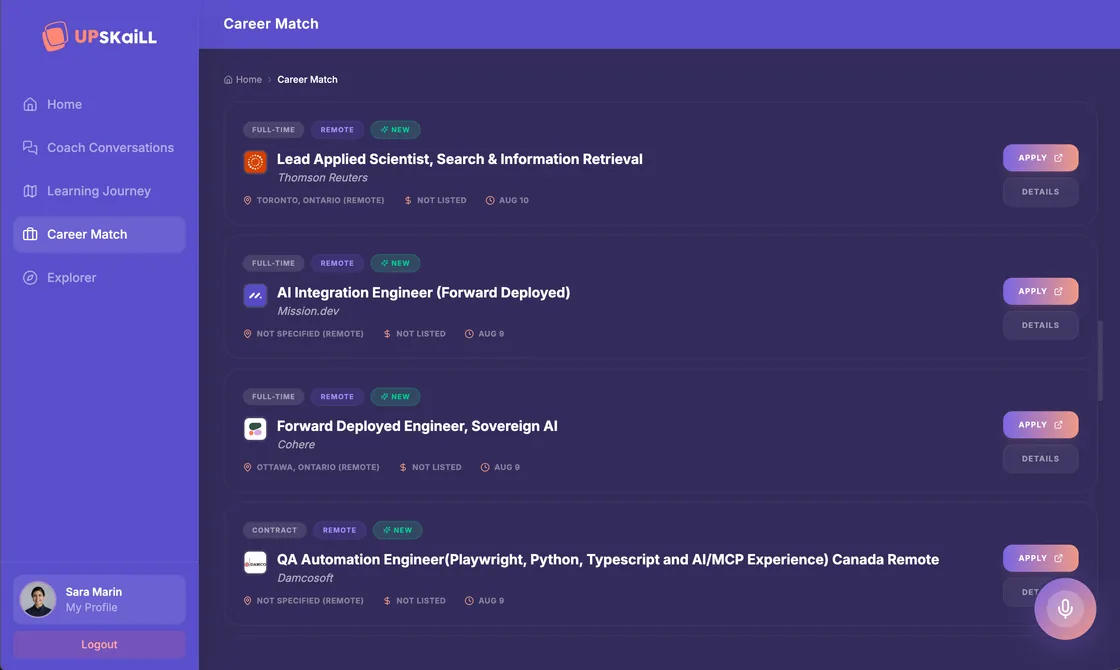This screenshot has width=1120, height=670.
Task: Click the UpSkaiLL logo icon
Action: click(54, 36)
